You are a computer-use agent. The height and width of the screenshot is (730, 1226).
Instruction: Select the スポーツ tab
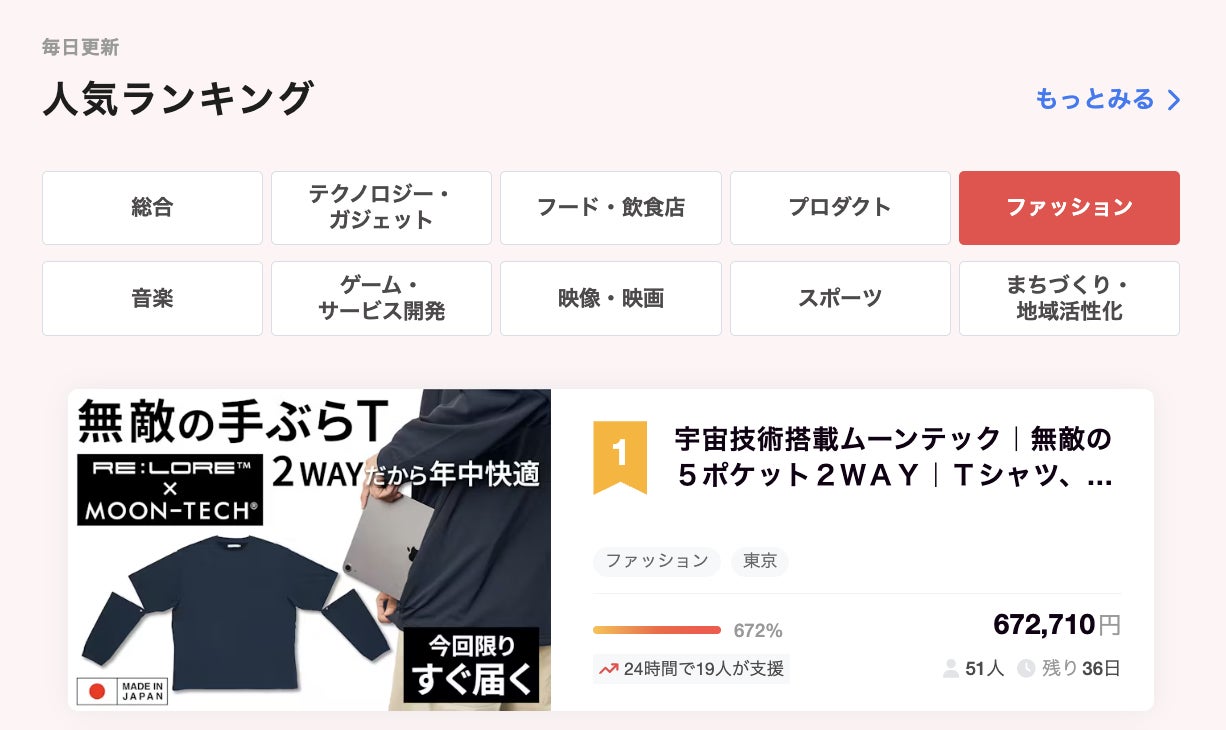tap(840, 298)
